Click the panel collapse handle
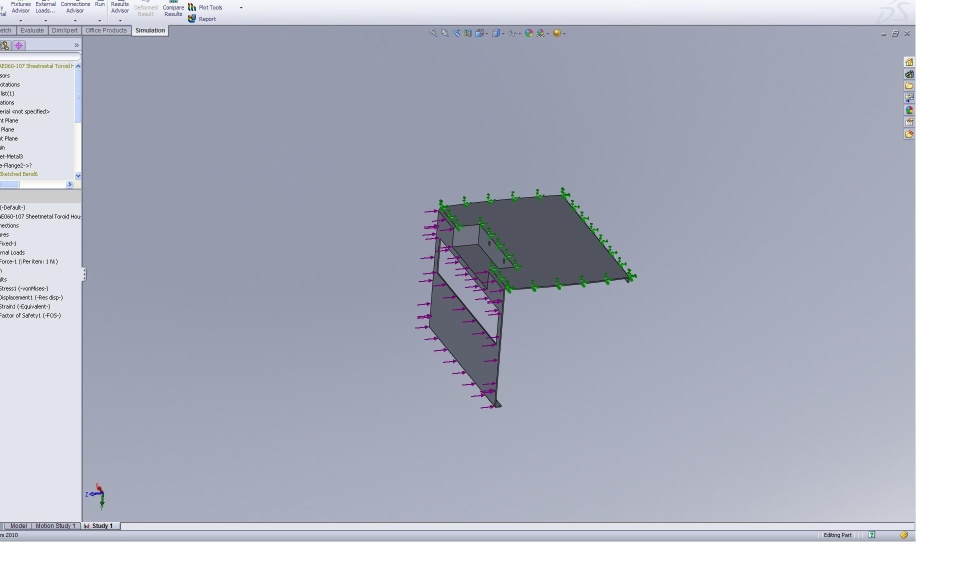The height and width of the screenshot is (583, 960). click(84, 274)
